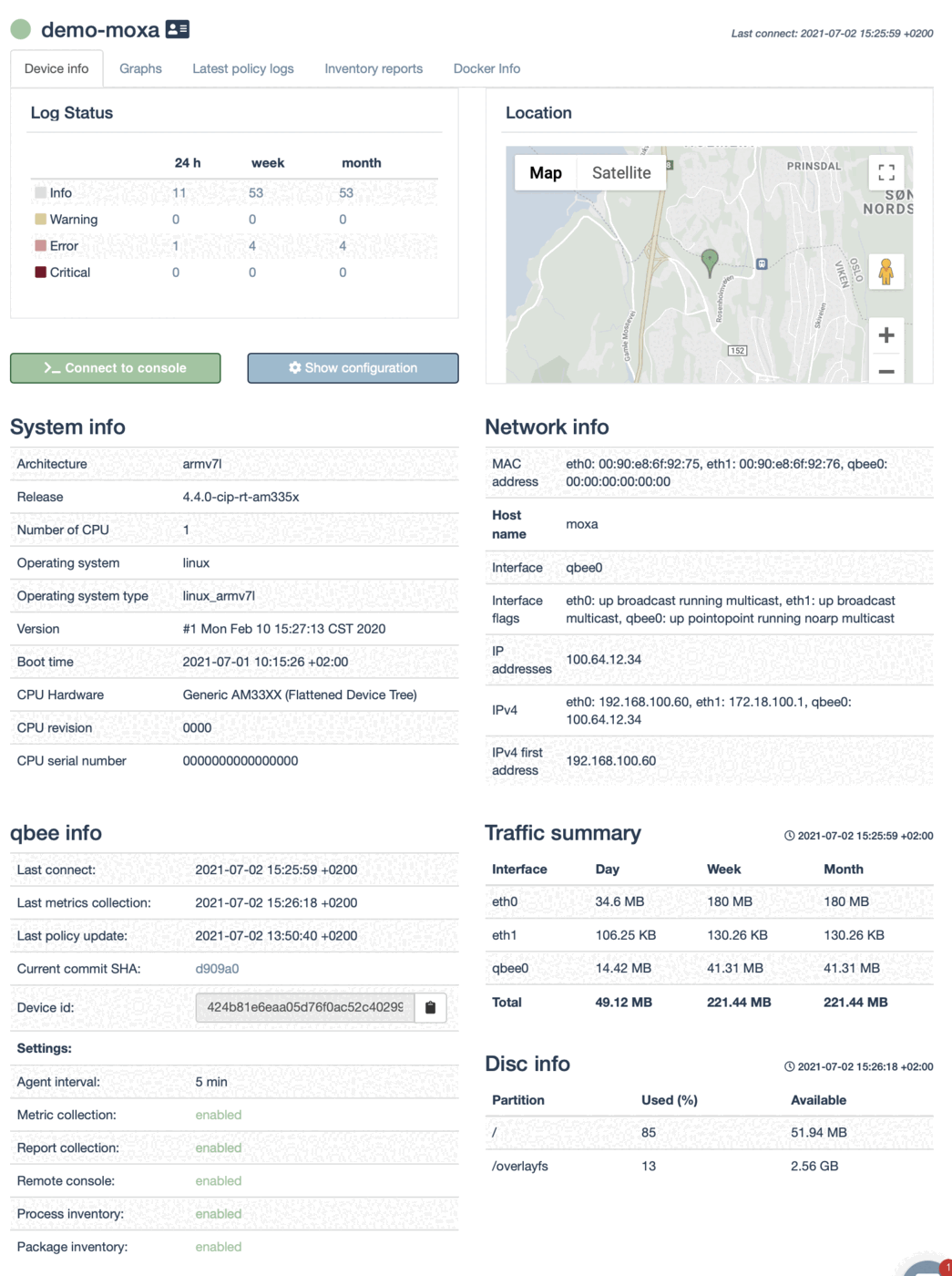
Task: Switch map to Satellite view
Action: pyautogui.click(x=621, y=173)
